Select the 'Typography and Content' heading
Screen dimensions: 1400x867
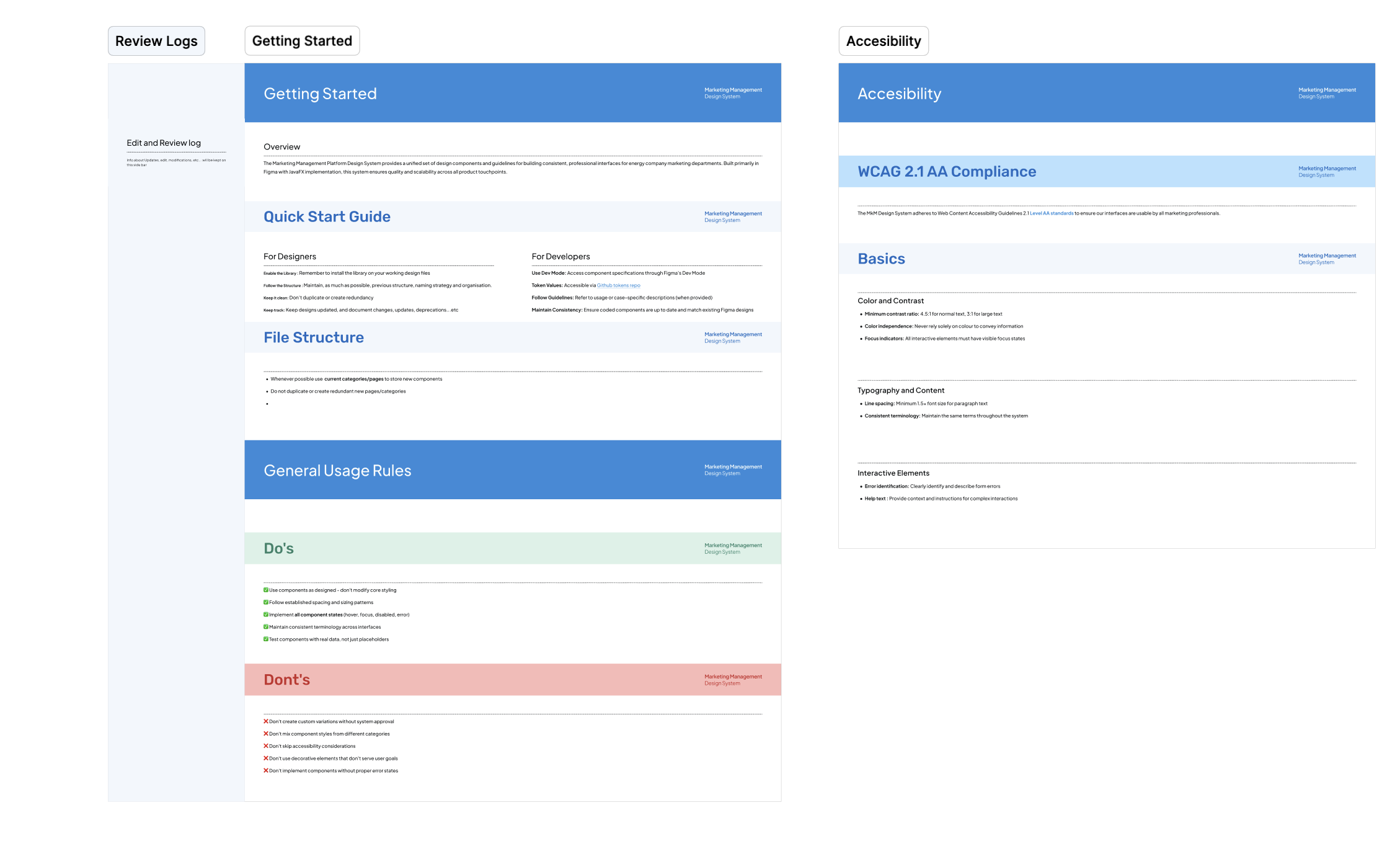(900, 391)
